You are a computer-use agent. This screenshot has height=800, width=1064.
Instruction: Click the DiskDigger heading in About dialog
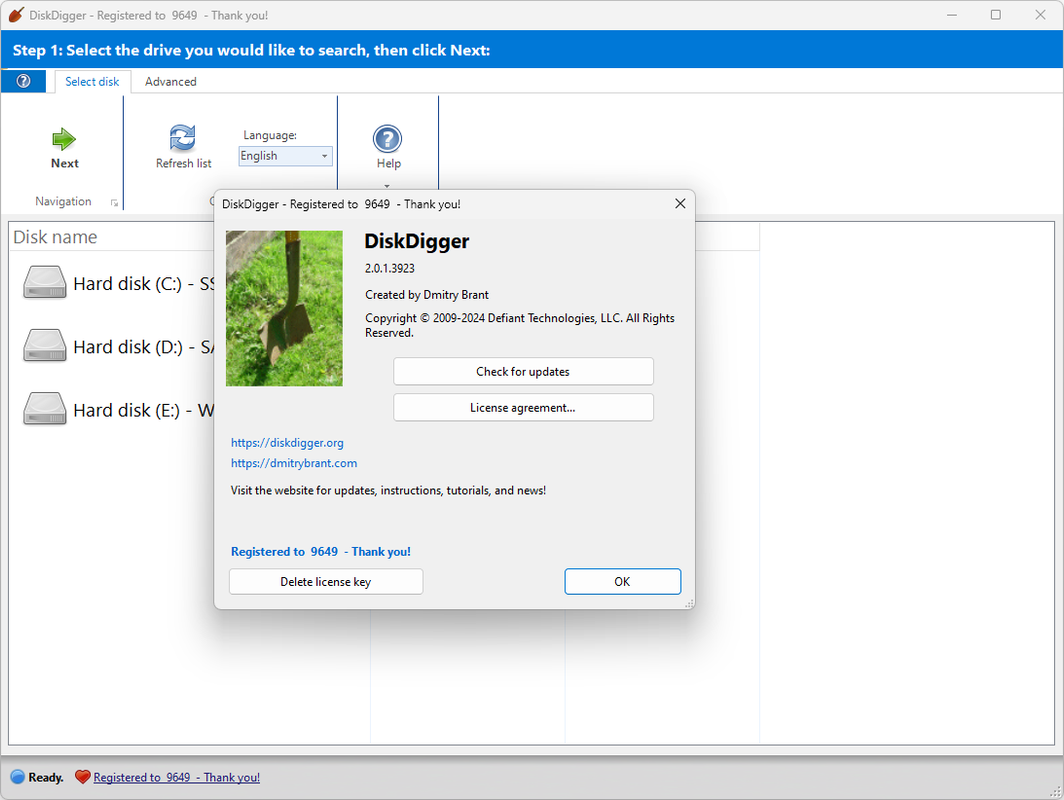tap(417, 241)
